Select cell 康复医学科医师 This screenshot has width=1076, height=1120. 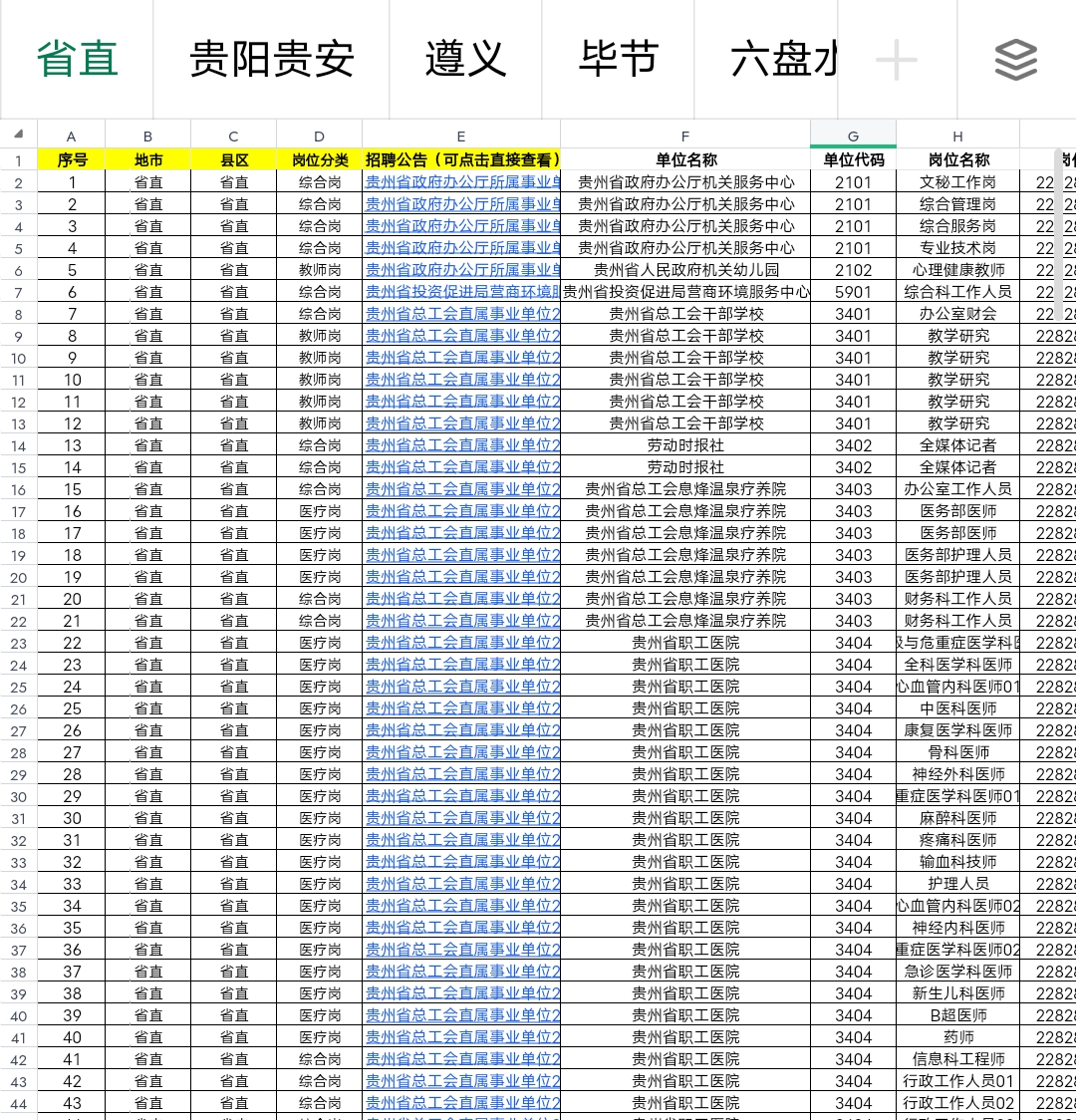(x=957, y=730)
